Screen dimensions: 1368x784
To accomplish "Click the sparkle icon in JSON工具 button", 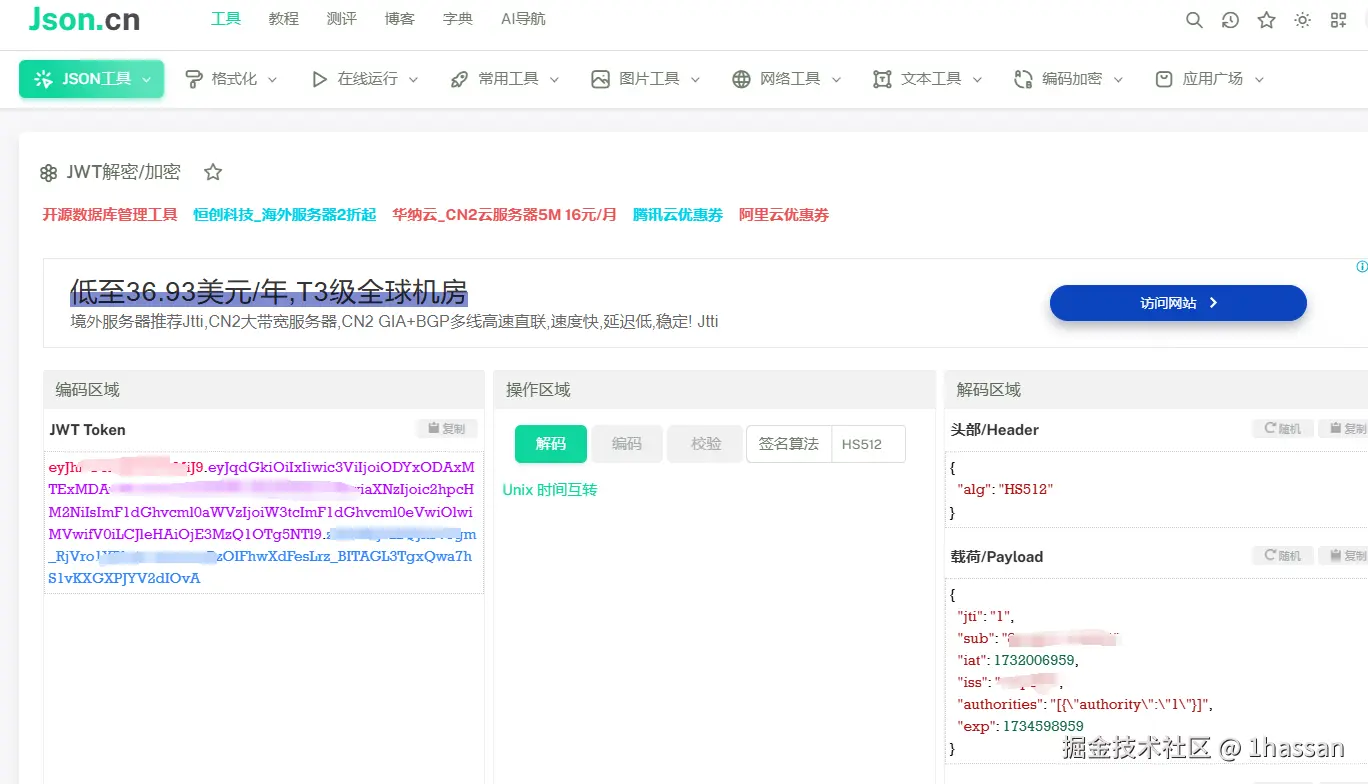I will [x=43, y=79].
